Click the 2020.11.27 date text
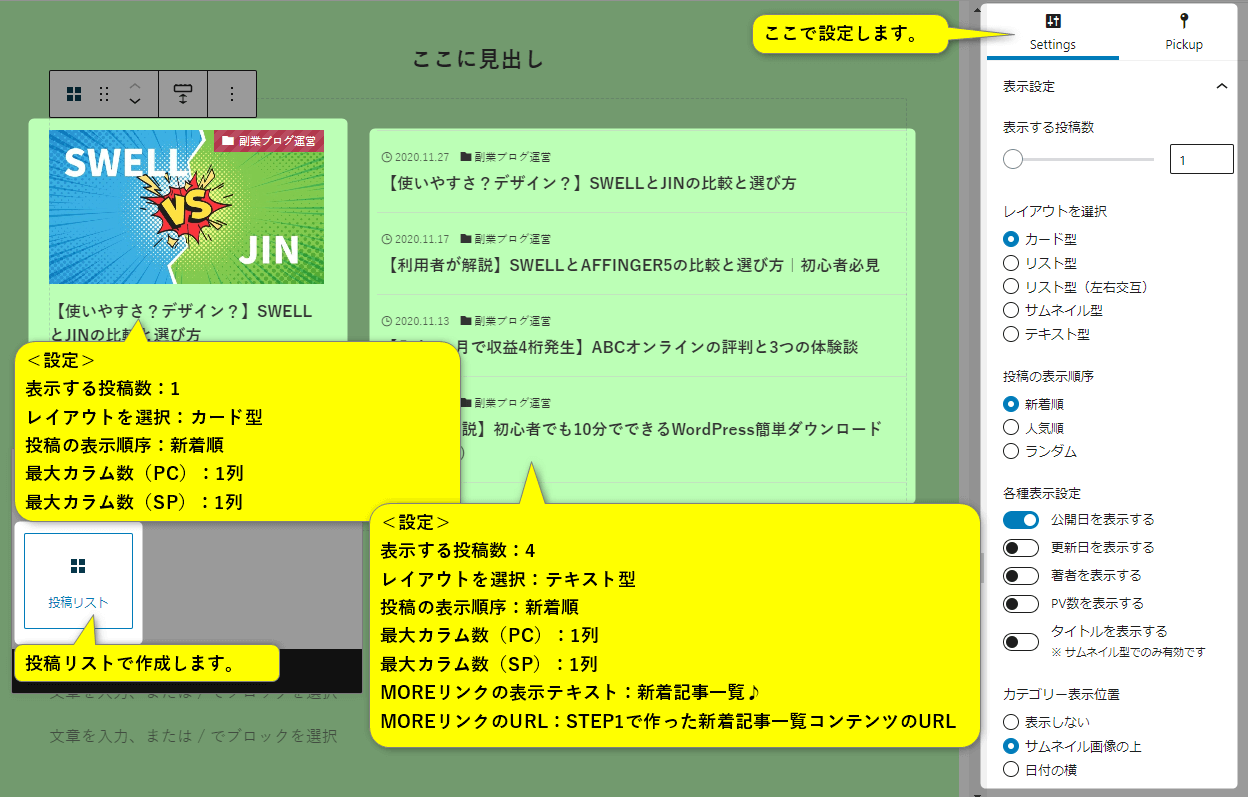Viewport: 1248px width, 797px height. 422,157
